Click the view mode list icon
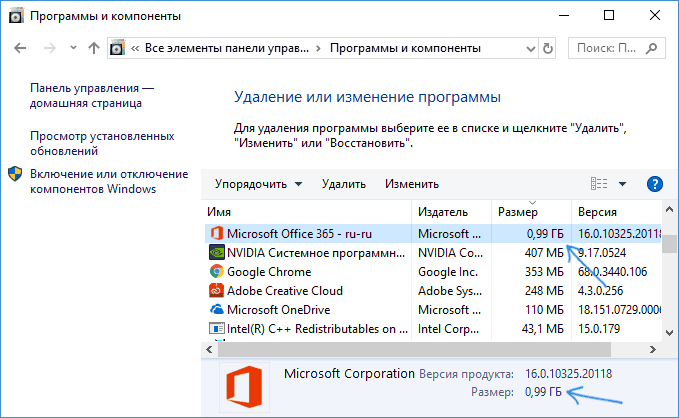The image size is (679, 418). (x=599, y=184)
